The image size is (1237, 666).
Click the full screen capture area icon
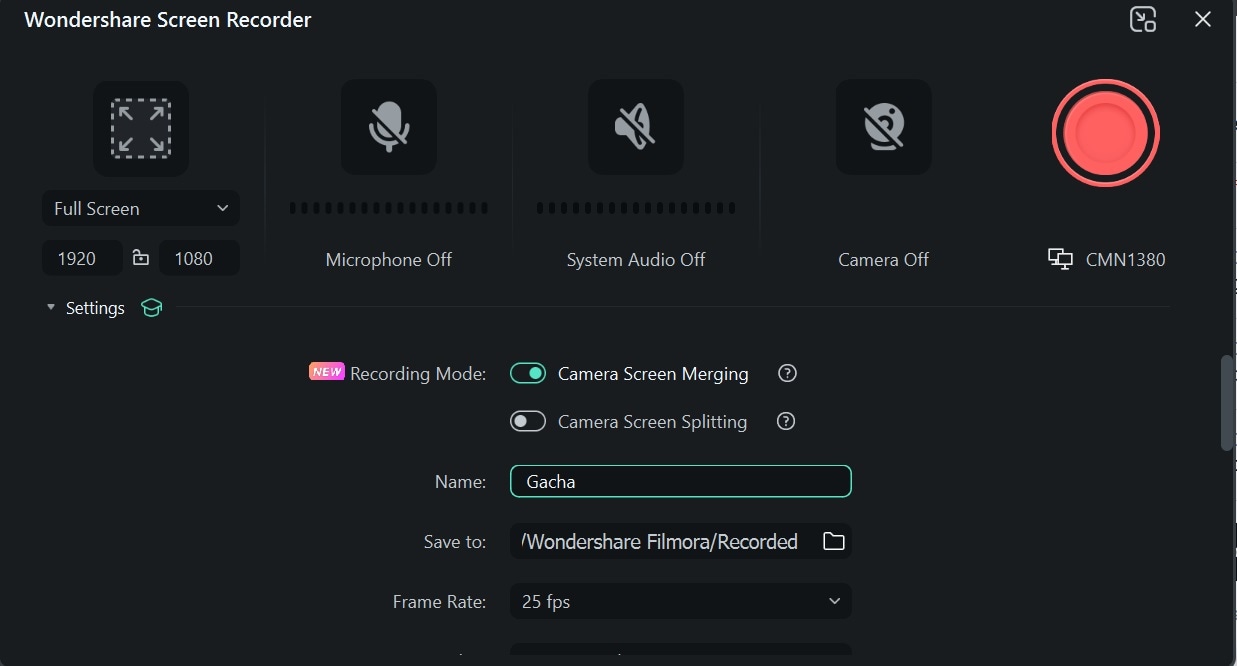[x=140, y=128]
